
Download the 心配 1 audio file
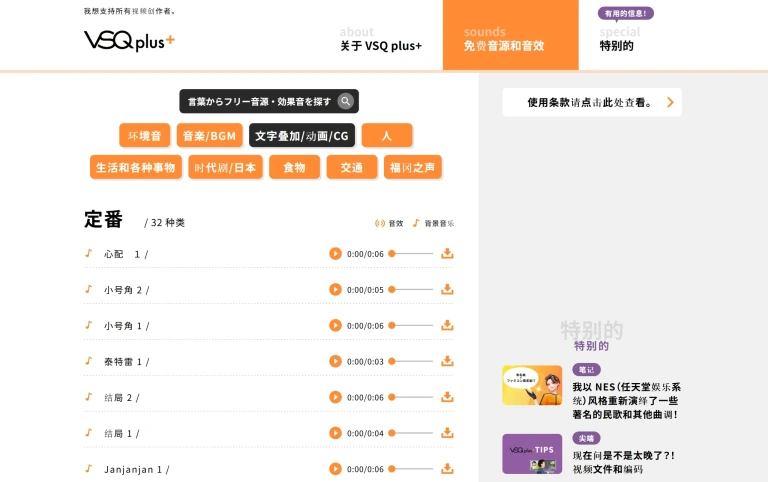(x=447, y=253)
